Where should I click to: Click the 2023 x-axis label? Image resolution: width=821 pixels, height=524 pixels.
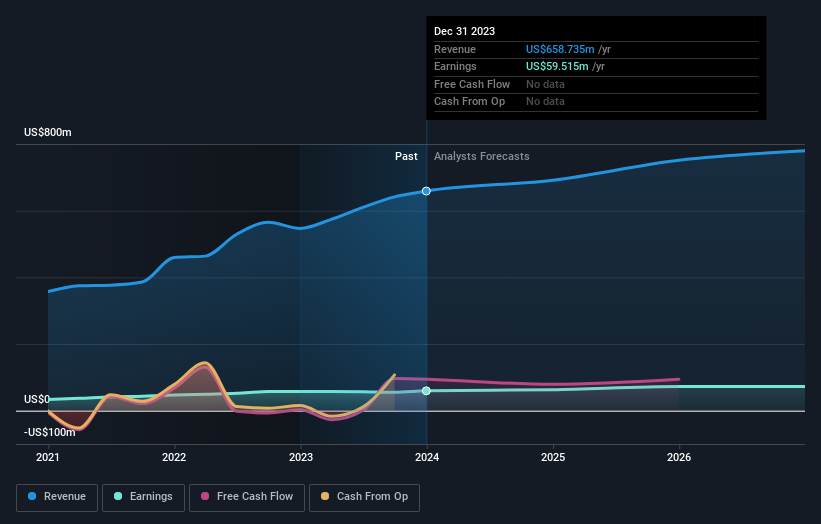tap(301, 458)
